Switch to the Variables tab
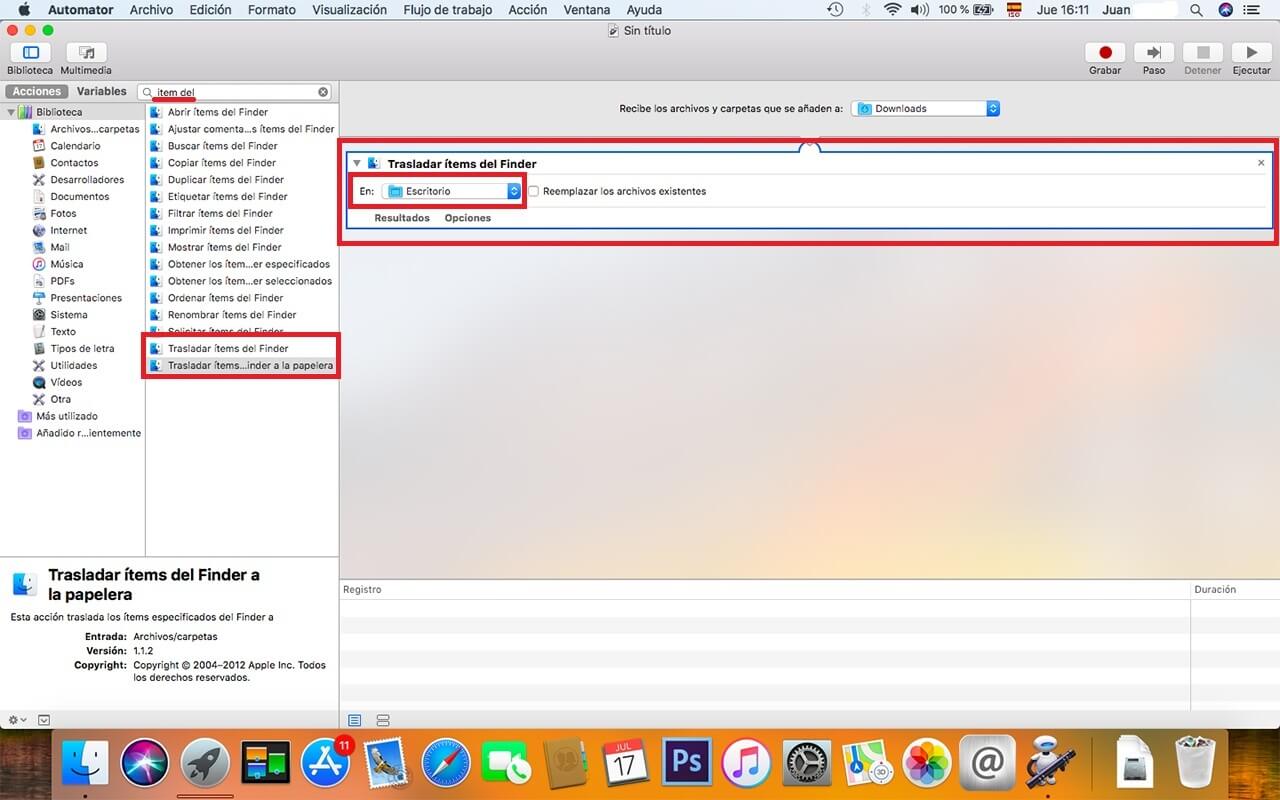The width and height of the screenshot is (1280, 800). 102,92
